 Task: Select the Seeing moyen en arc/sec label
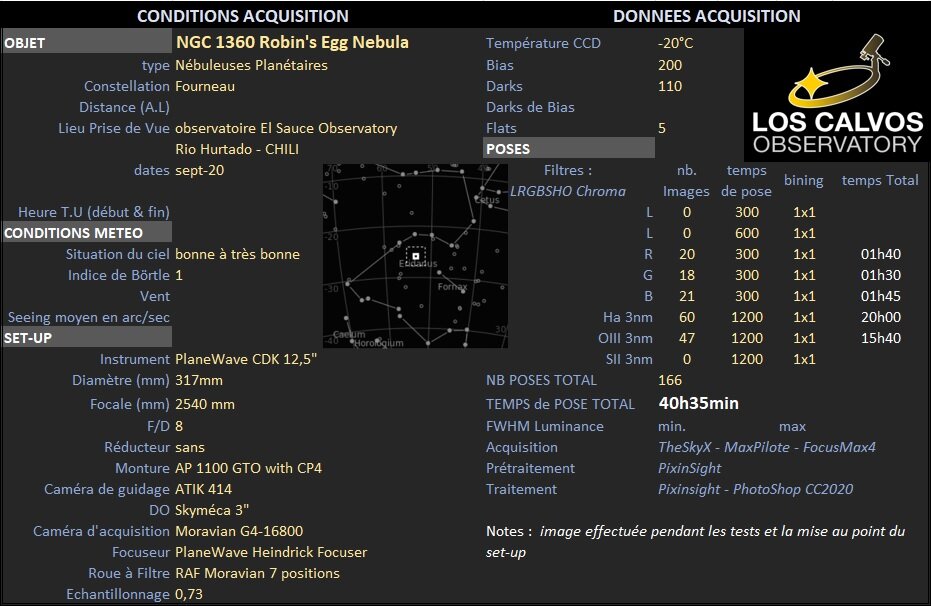tap(88, 317)
